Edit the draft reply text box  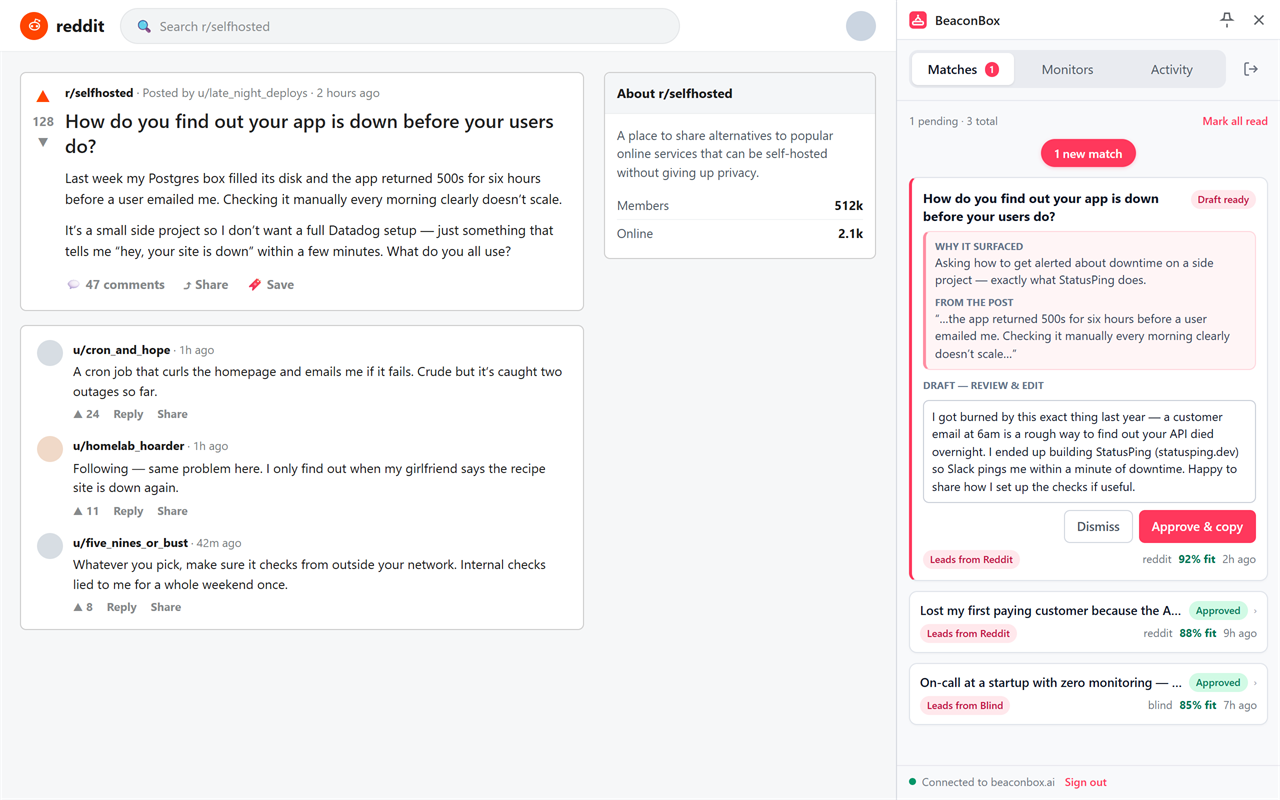(x=1088, y=452)
